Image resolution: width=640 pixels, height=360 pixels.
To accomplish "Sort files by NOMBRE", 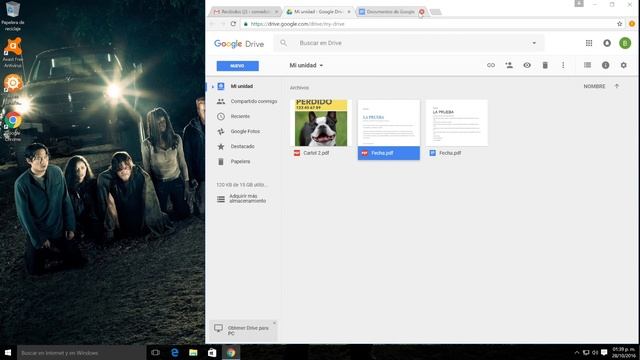I will [594, 86].
